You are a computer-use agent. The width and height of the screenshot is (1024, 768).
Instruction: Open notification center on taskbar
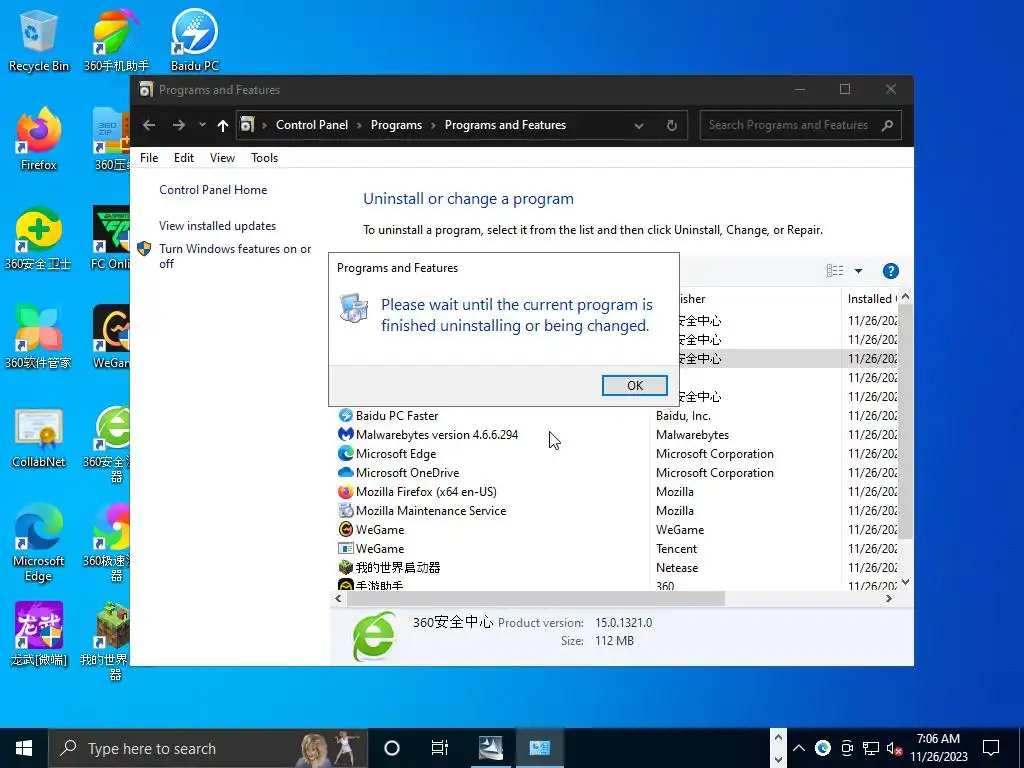[991, 748]
